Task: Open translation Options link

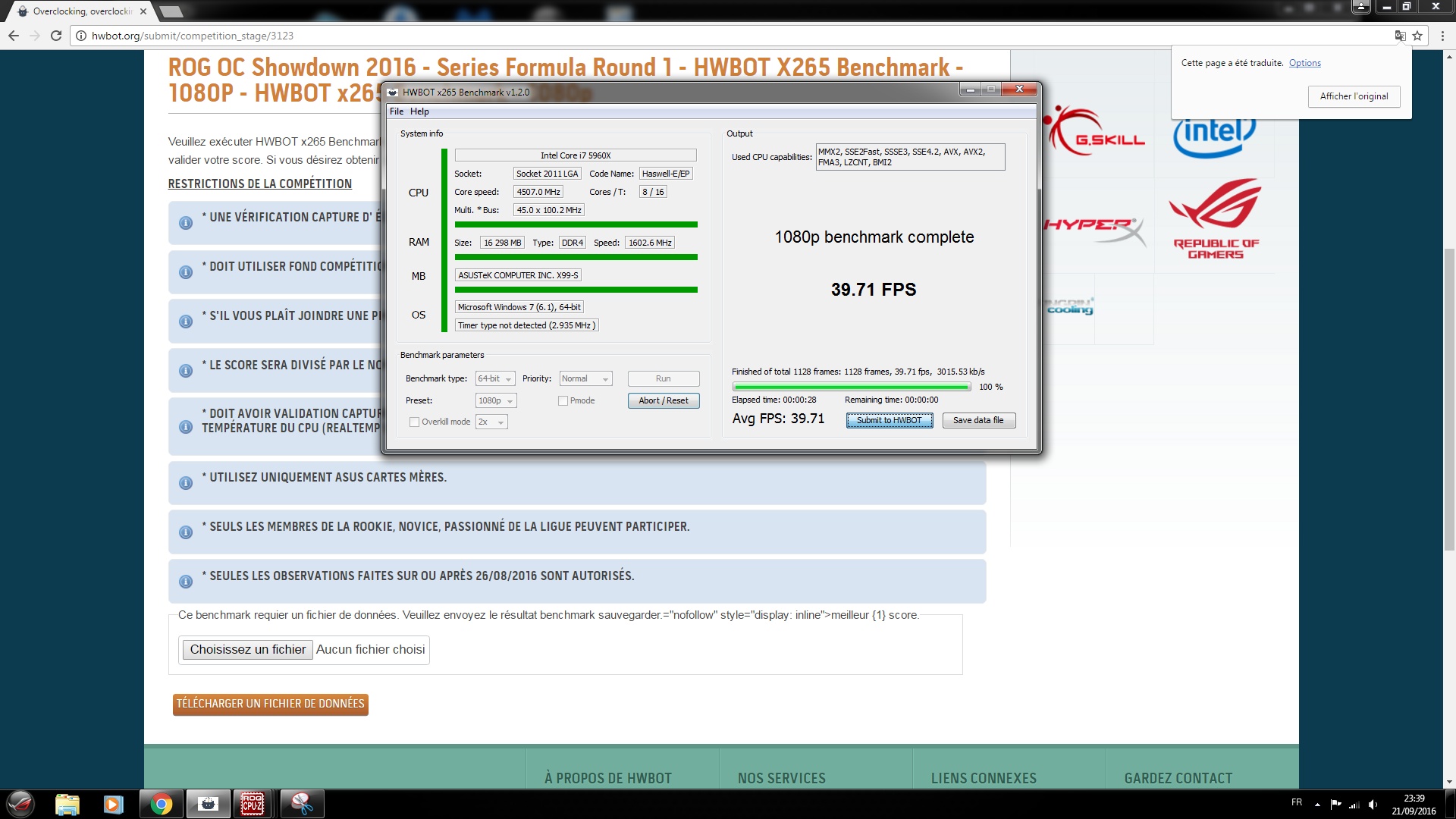Action: coord(1304,63)
